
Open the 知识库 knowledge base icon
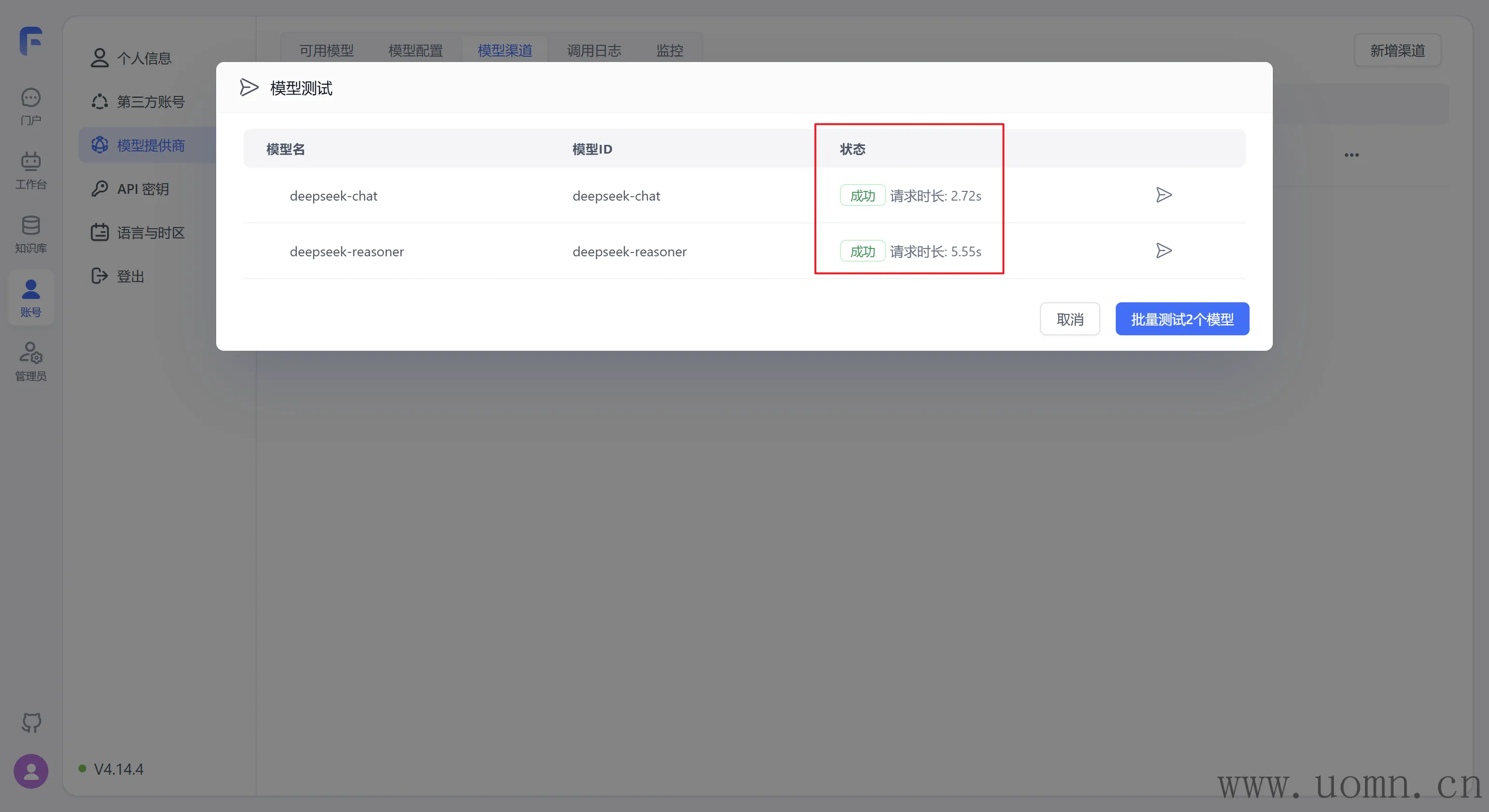pos(31,234)
